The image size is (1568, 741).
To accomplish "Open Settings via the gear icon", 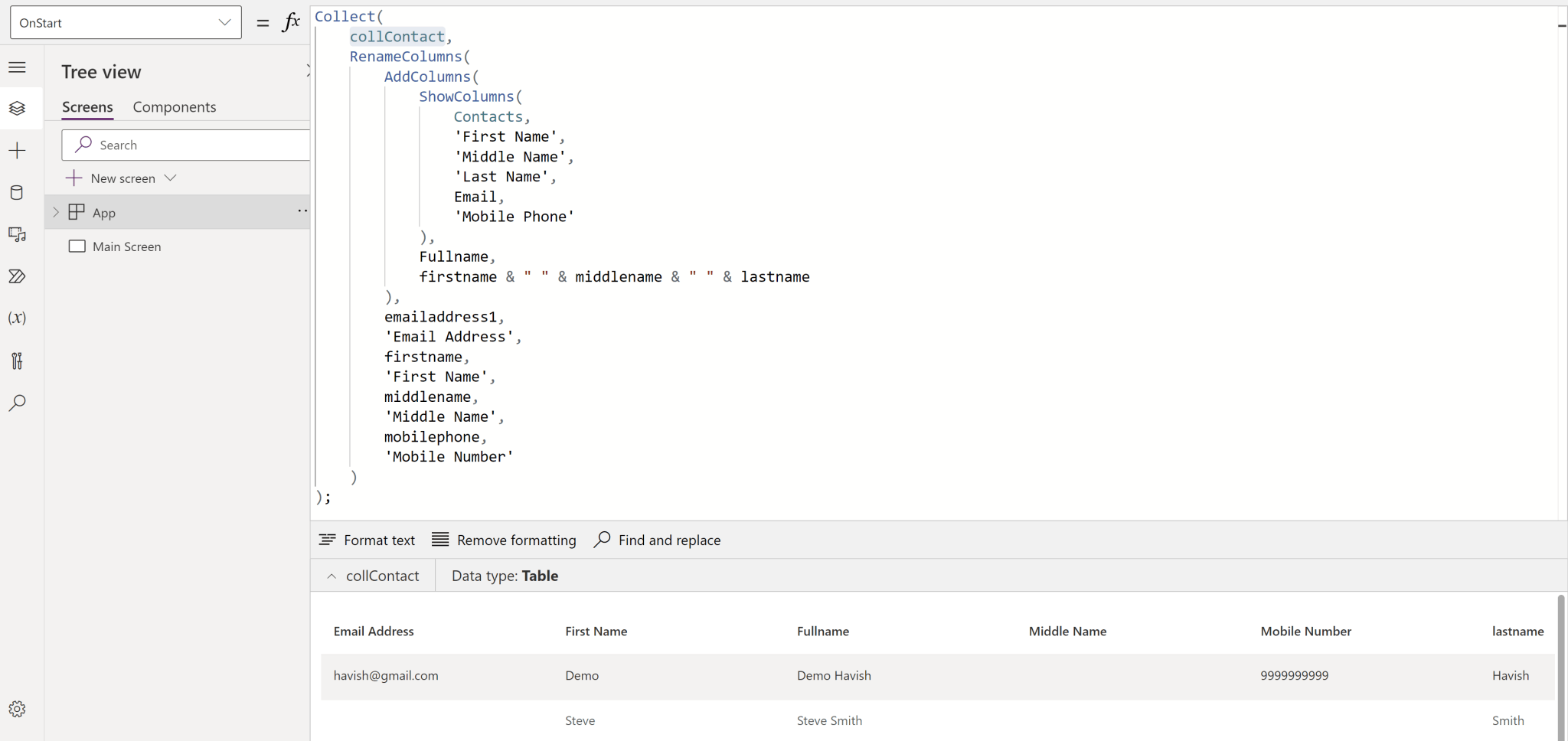I will click(x=17, y=709).
